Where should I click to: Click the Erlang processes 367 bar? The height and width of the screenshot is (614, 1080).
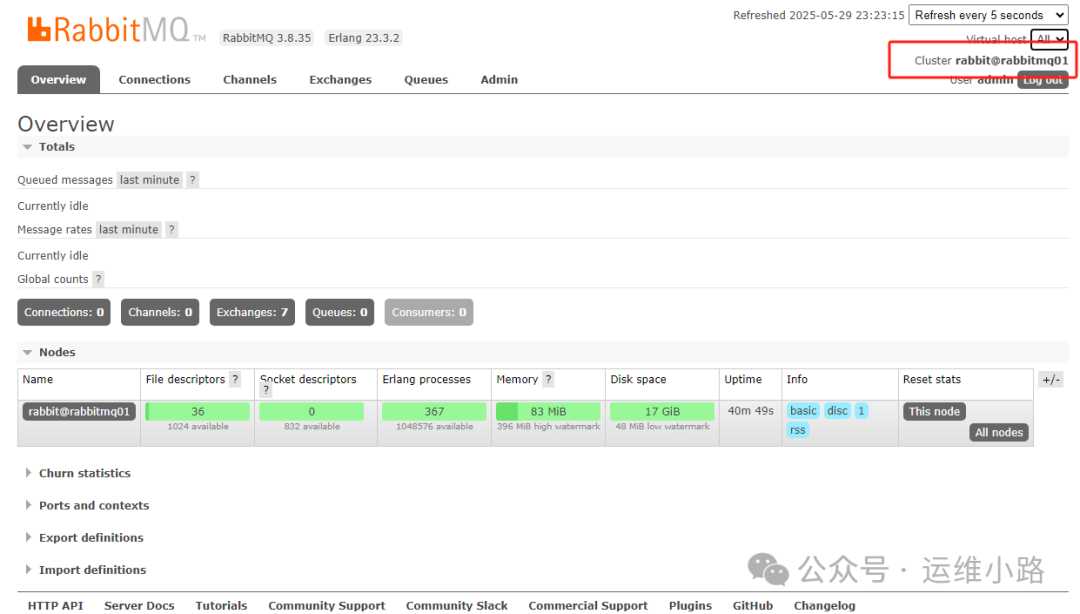click(434, 411)
